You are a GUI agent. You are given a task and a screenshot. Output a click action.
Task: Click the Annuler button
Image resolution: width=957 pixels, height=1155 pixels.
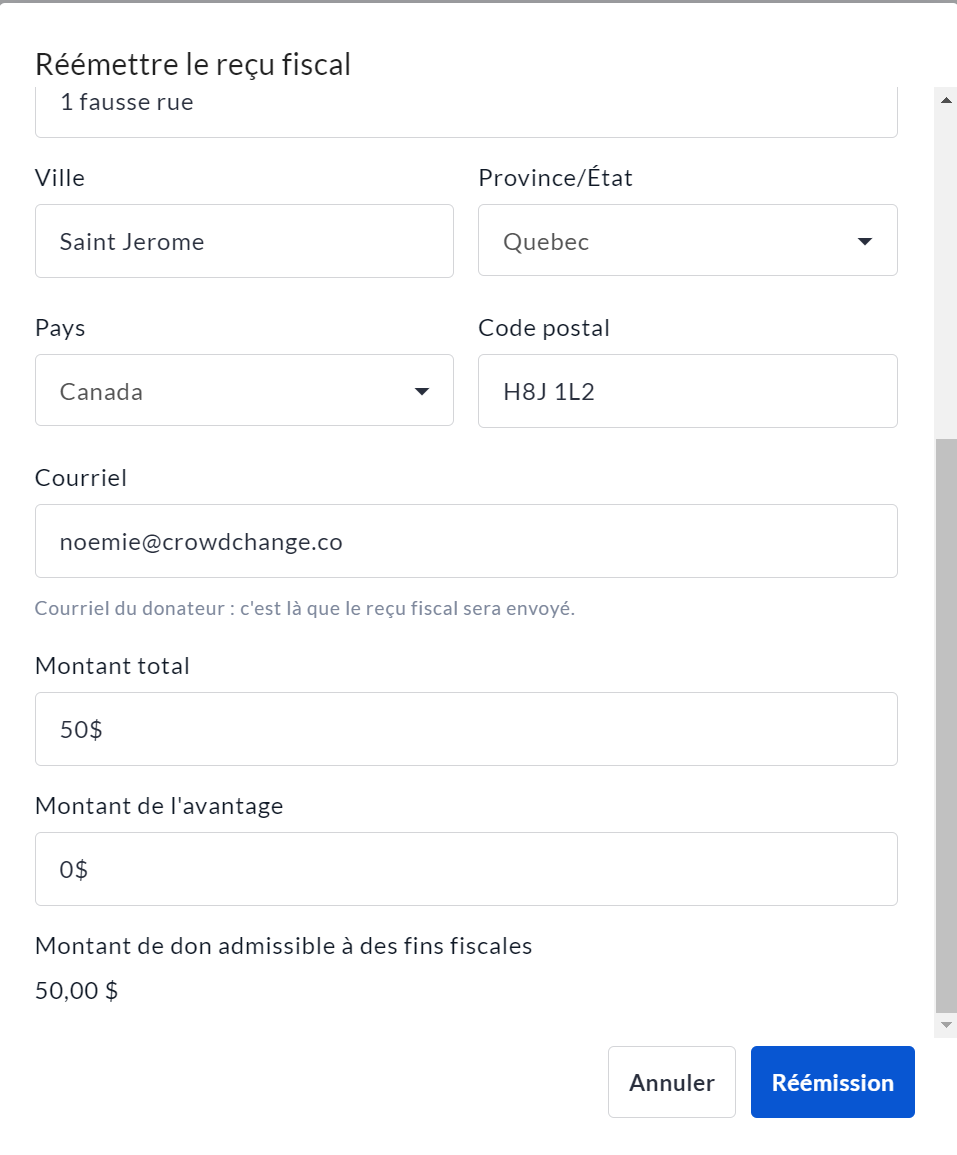(671, 1082)
